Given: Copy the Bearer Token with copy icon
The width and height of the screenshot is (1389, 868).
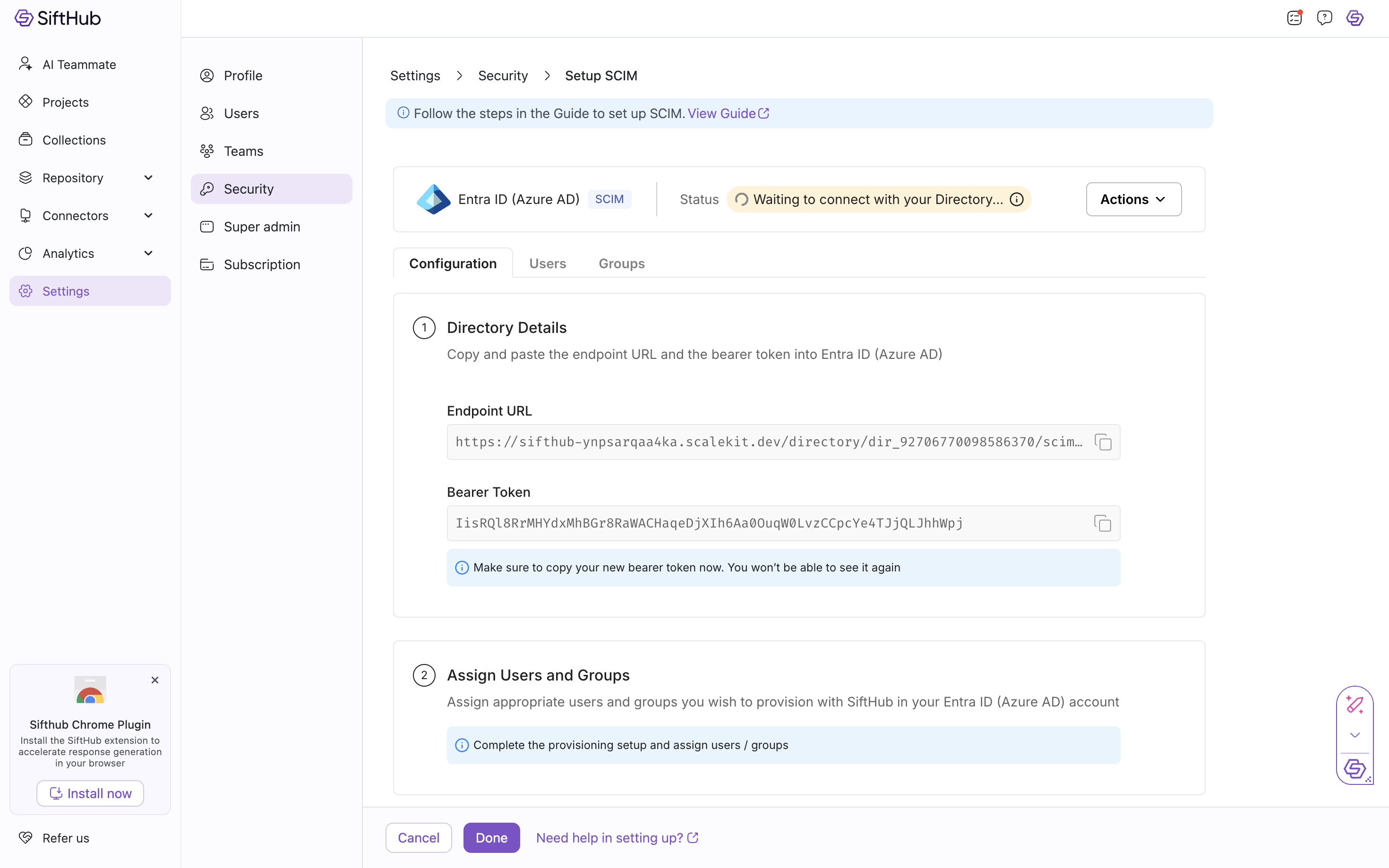Looking at the screenshot, I should [1103, 523].
